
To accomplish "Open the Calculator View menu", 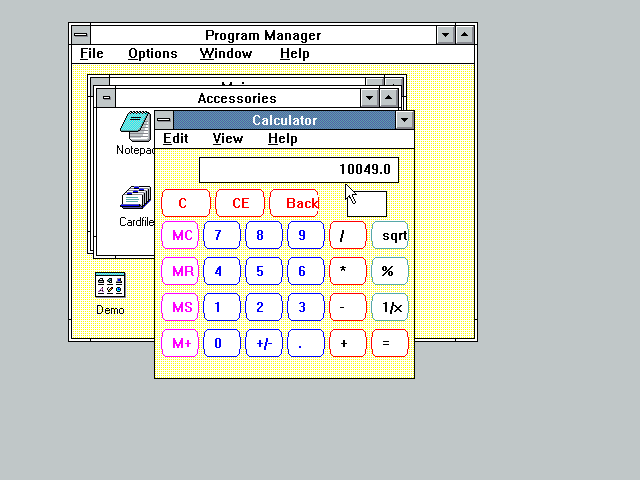I will point(228,138).
